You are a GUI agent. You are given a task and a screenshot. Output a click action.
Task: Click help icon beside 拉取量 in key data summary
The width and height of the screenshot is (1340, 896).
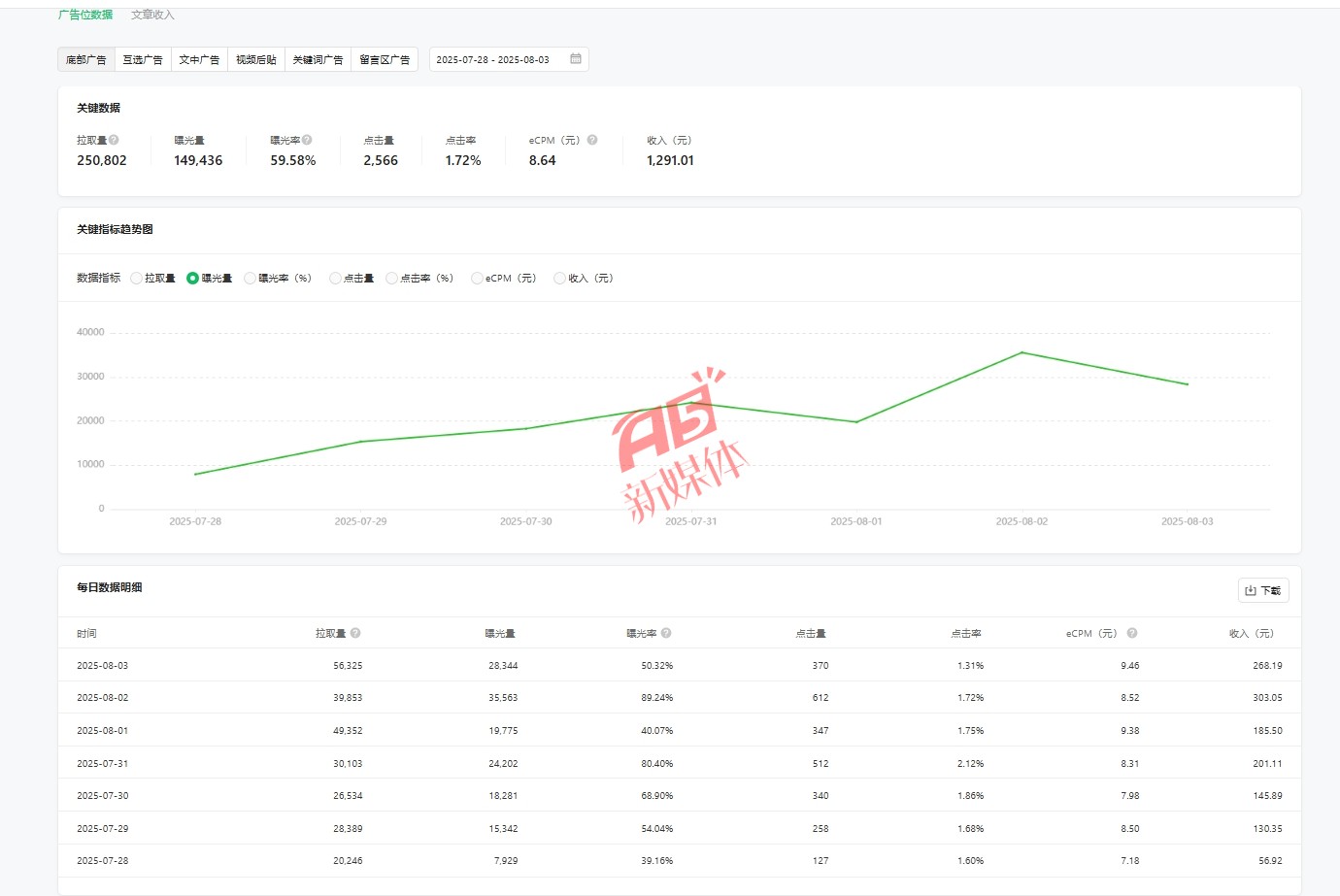click(114, 140)
